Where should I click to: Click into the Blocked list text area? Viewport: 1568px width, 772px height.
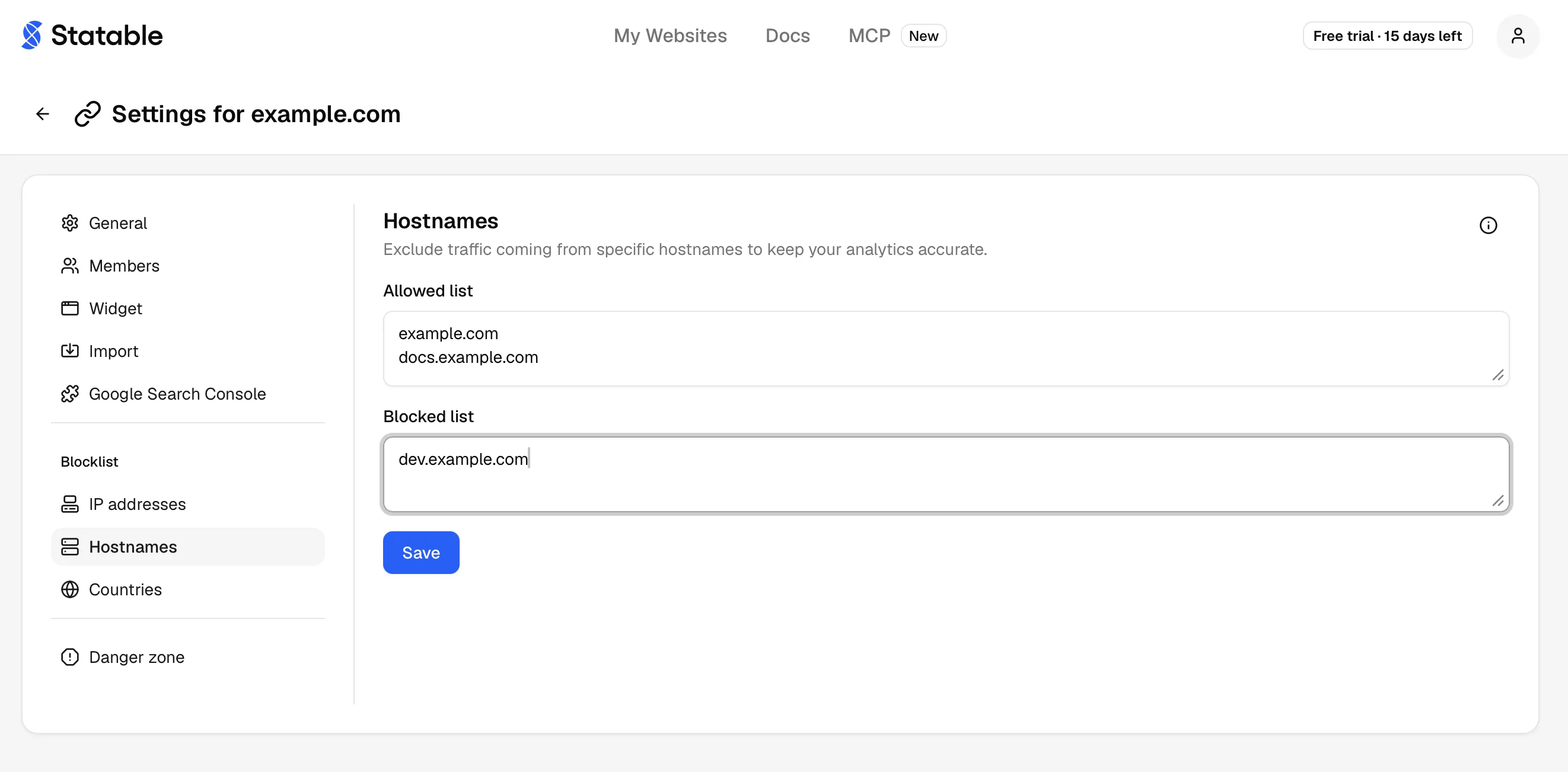point(946,474)
